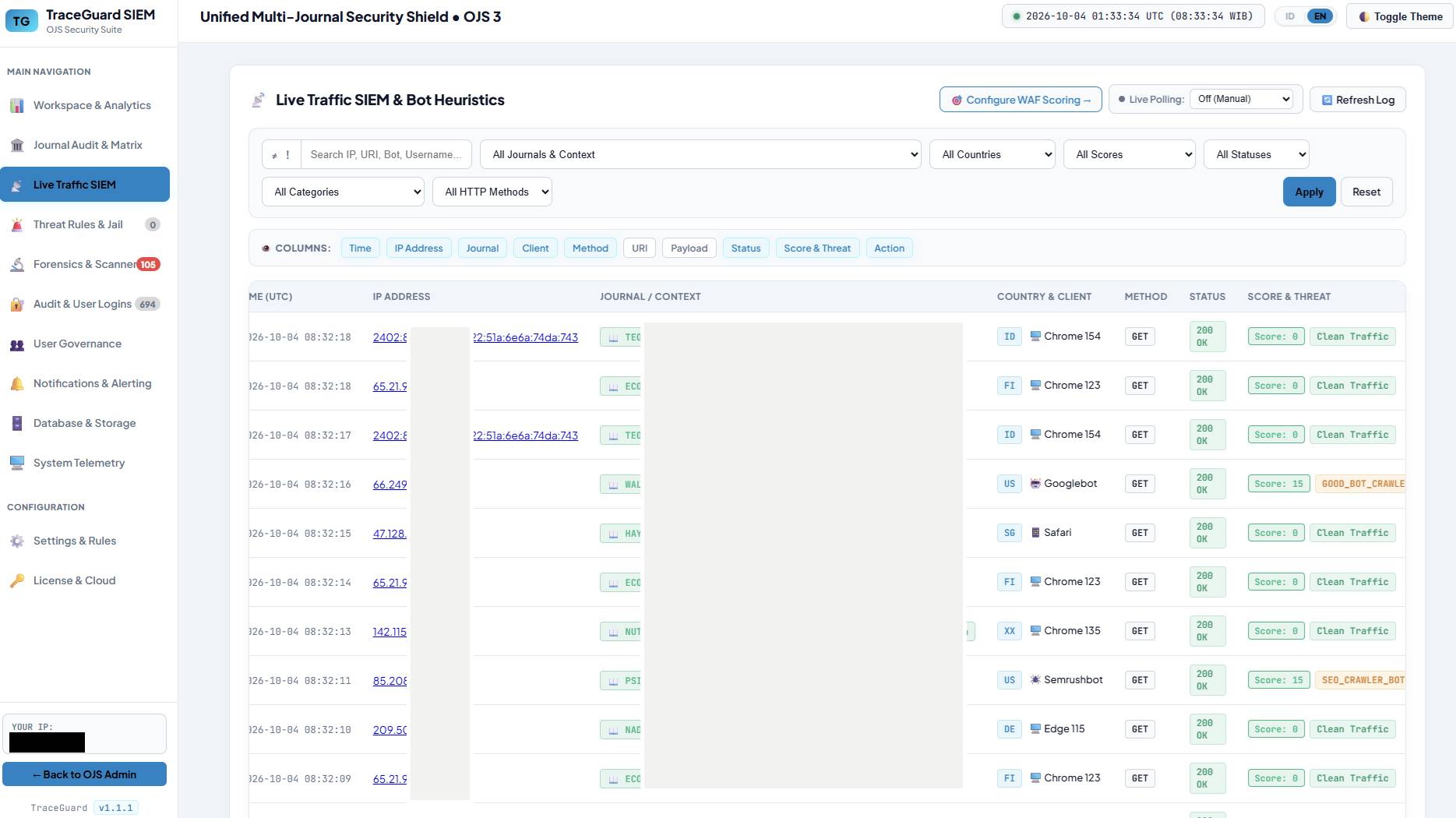The height and width of the screenshot is (818, 1456).
Task: Click the Search IP, URI, Bot input field
Action: (x=386, y=155)
